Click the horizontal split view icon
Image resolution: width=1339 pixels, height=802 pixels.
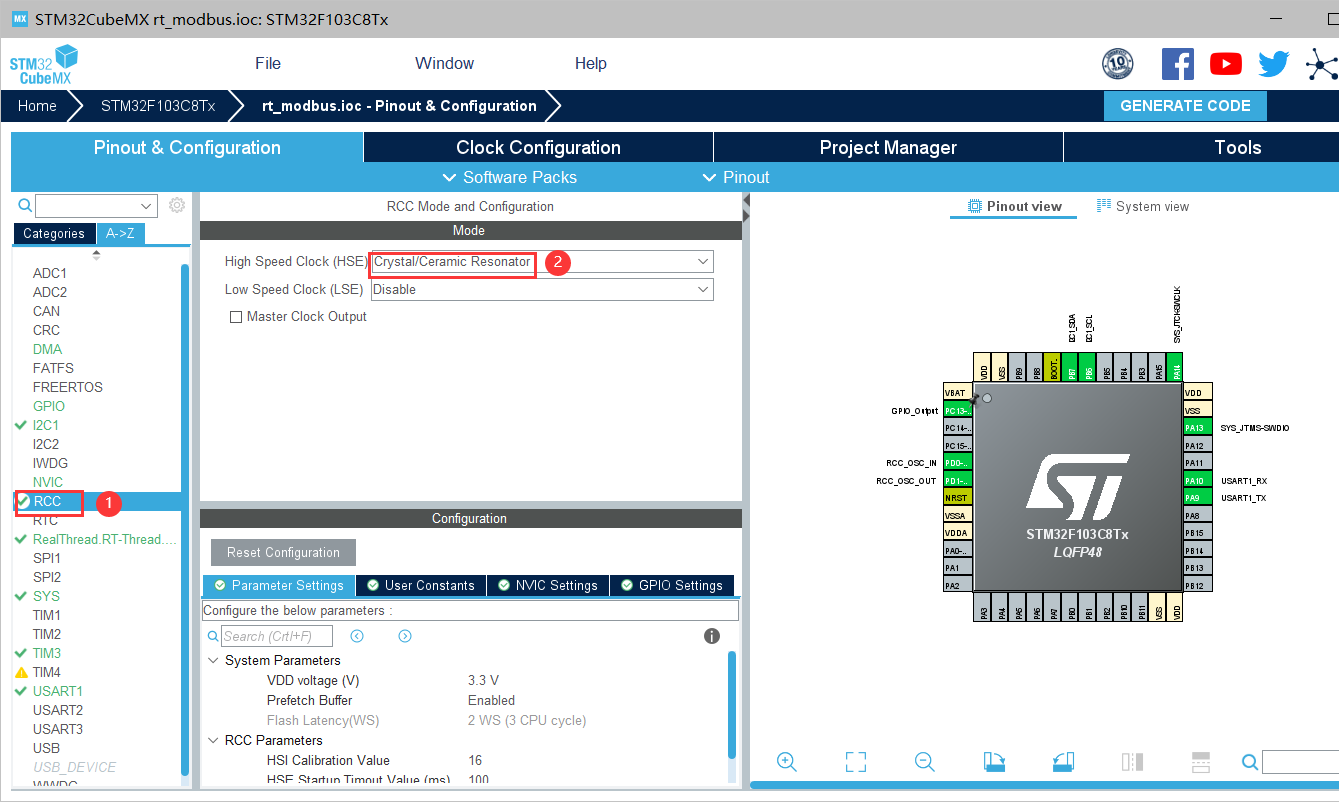click(1201, 762)
